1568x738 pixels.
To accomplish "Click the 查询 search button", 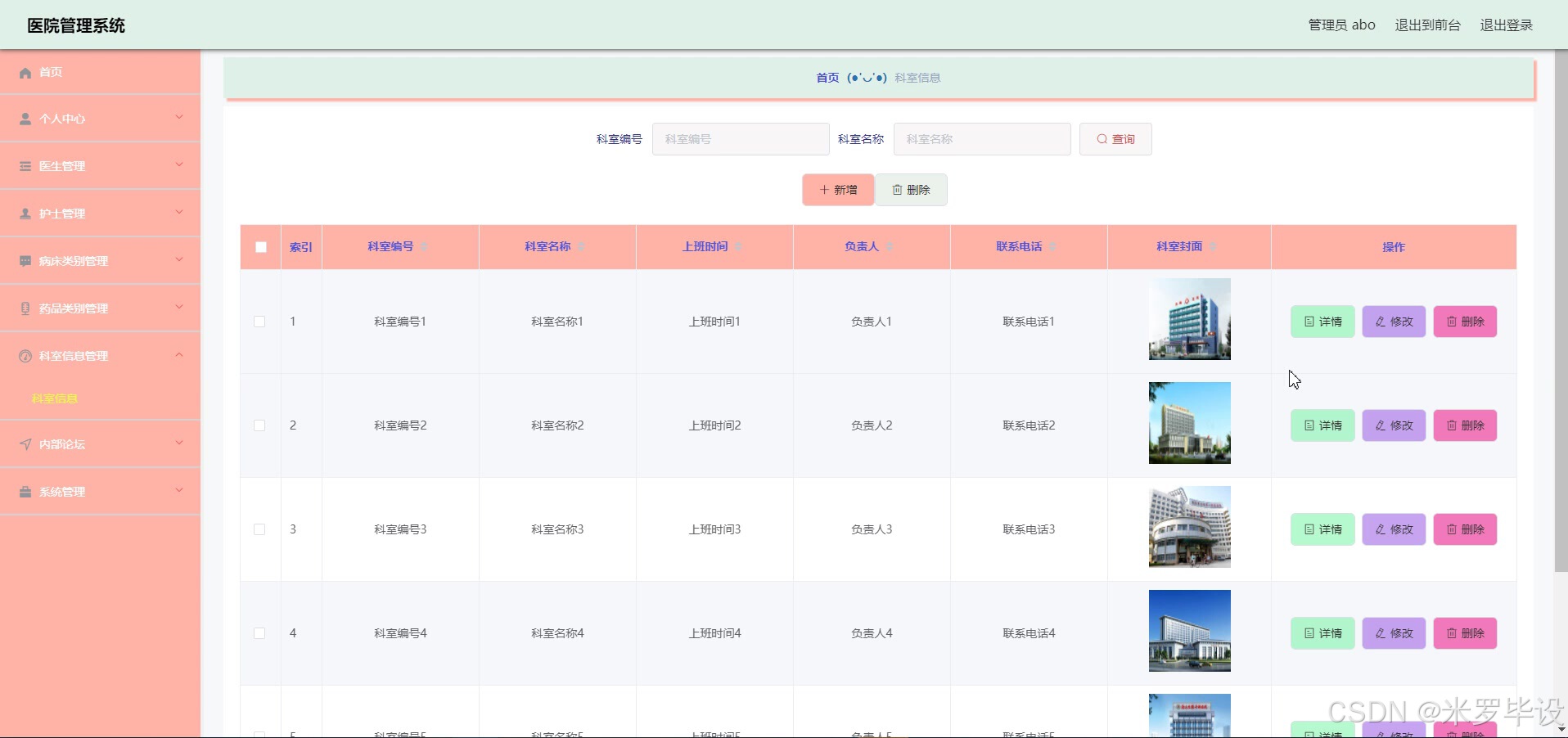I will [x=1115, y=139].
